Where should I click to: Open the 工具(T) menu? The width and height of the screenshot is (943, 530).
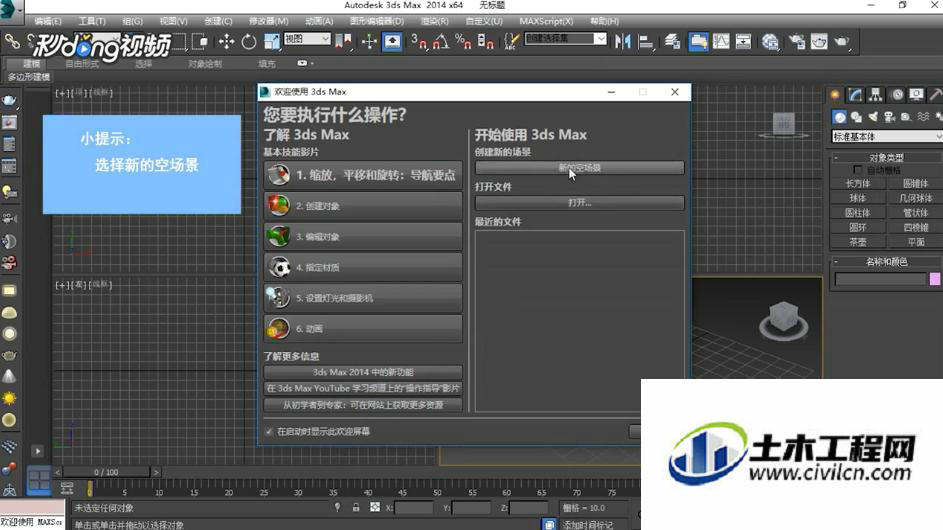[x=91, y=21]
